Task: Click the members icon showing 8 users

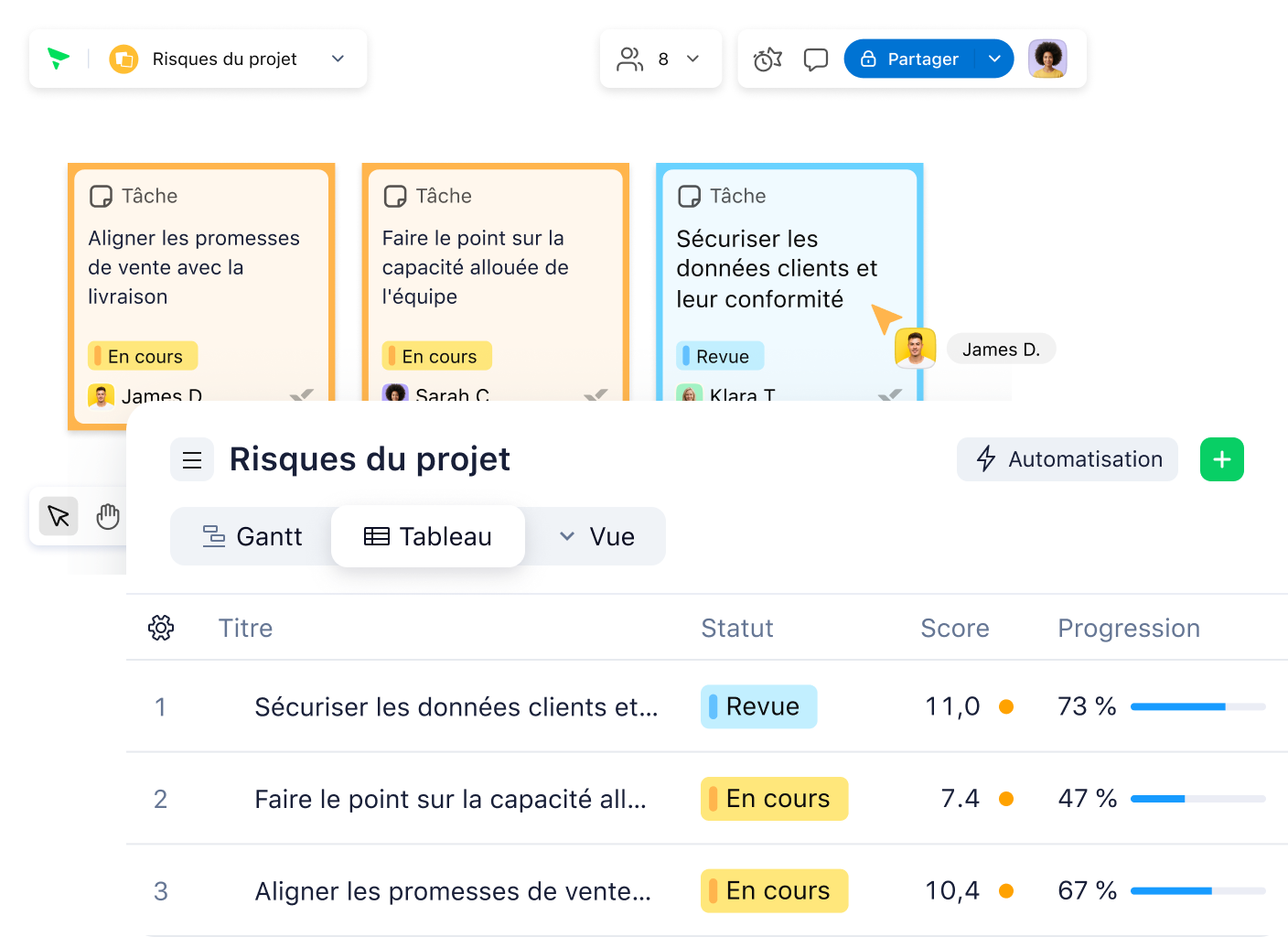Action: coord(630,59)
